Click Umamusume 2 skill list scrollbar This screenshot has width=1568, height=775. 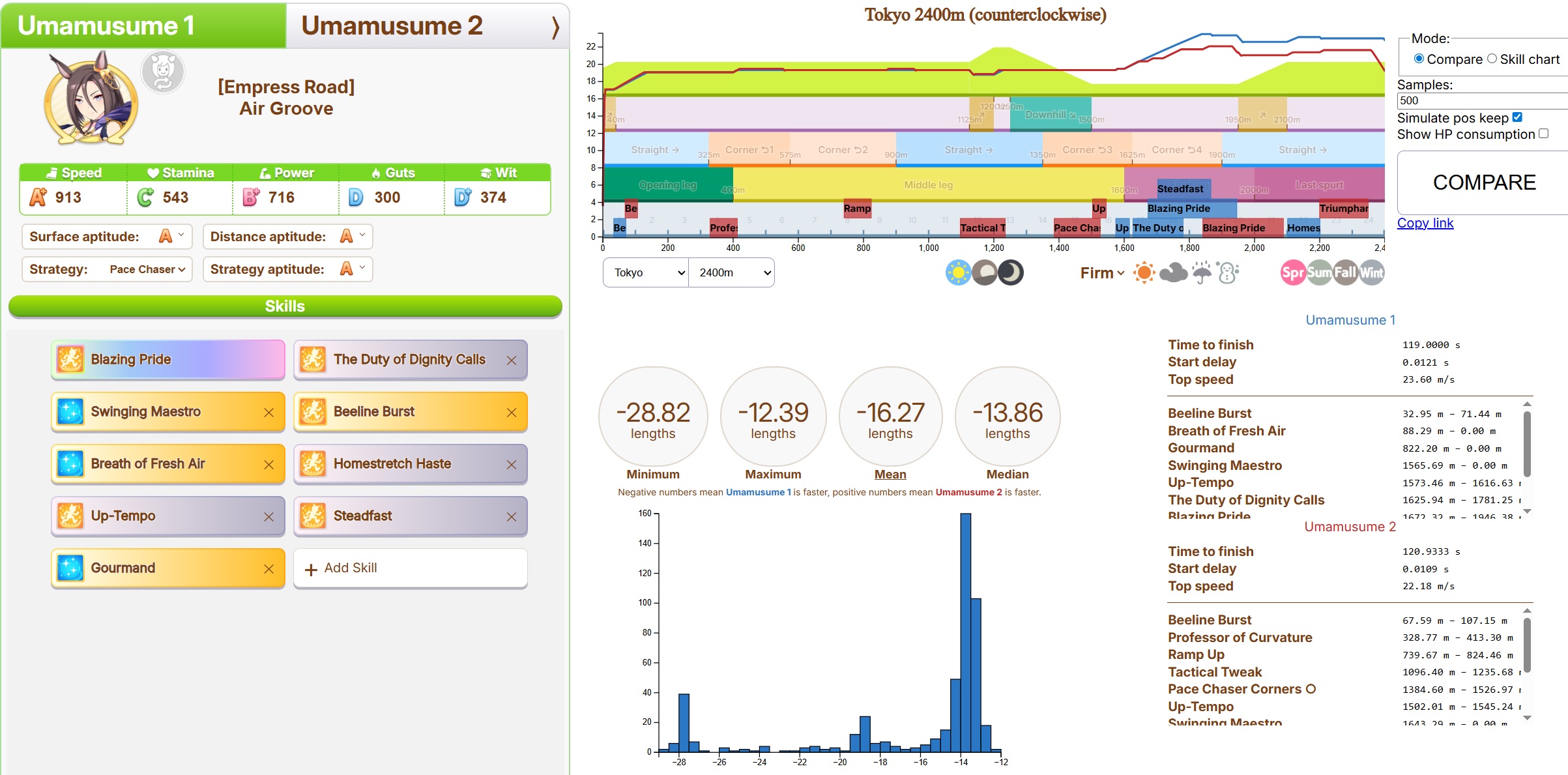(1527, 645)
